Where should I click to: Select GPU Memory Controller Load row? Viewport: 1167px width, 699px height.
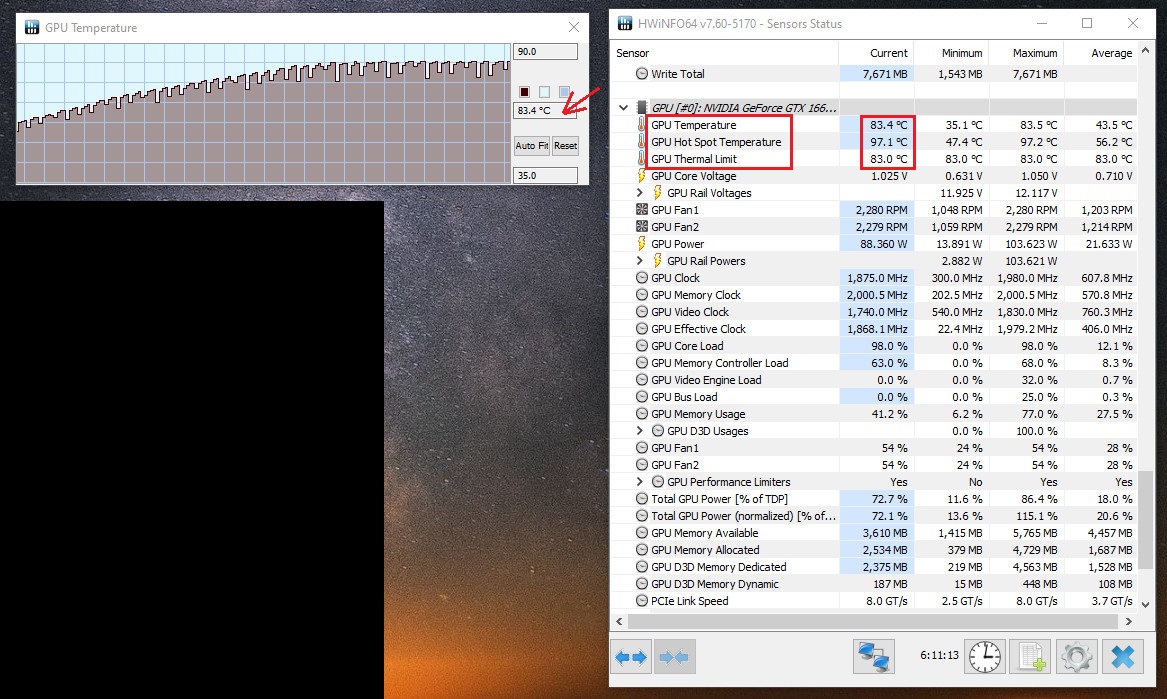pos(875,363)
